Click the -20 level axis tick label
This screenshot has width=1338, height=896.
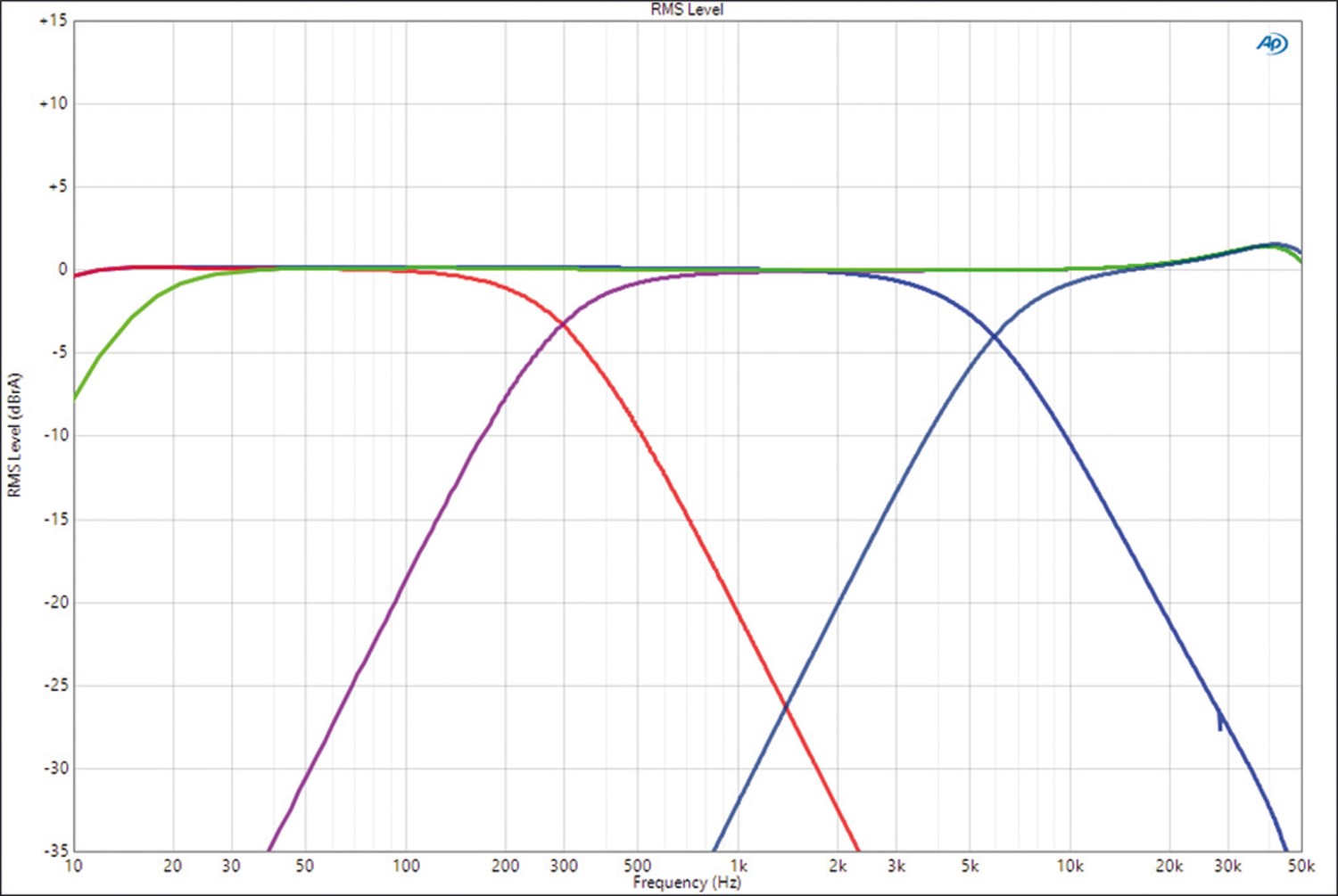point(55,602)
